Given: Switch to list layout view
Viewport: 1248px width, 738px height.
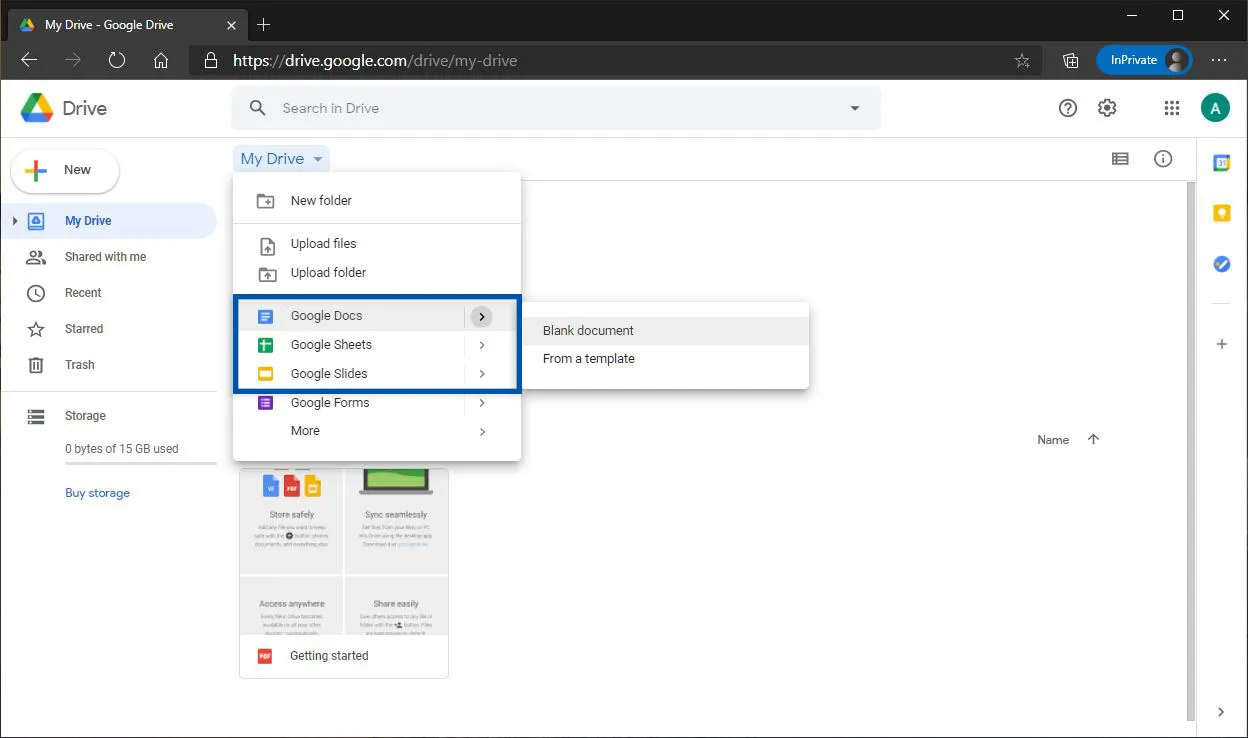Looking at the screenshot, I should tap(1120, 158).
